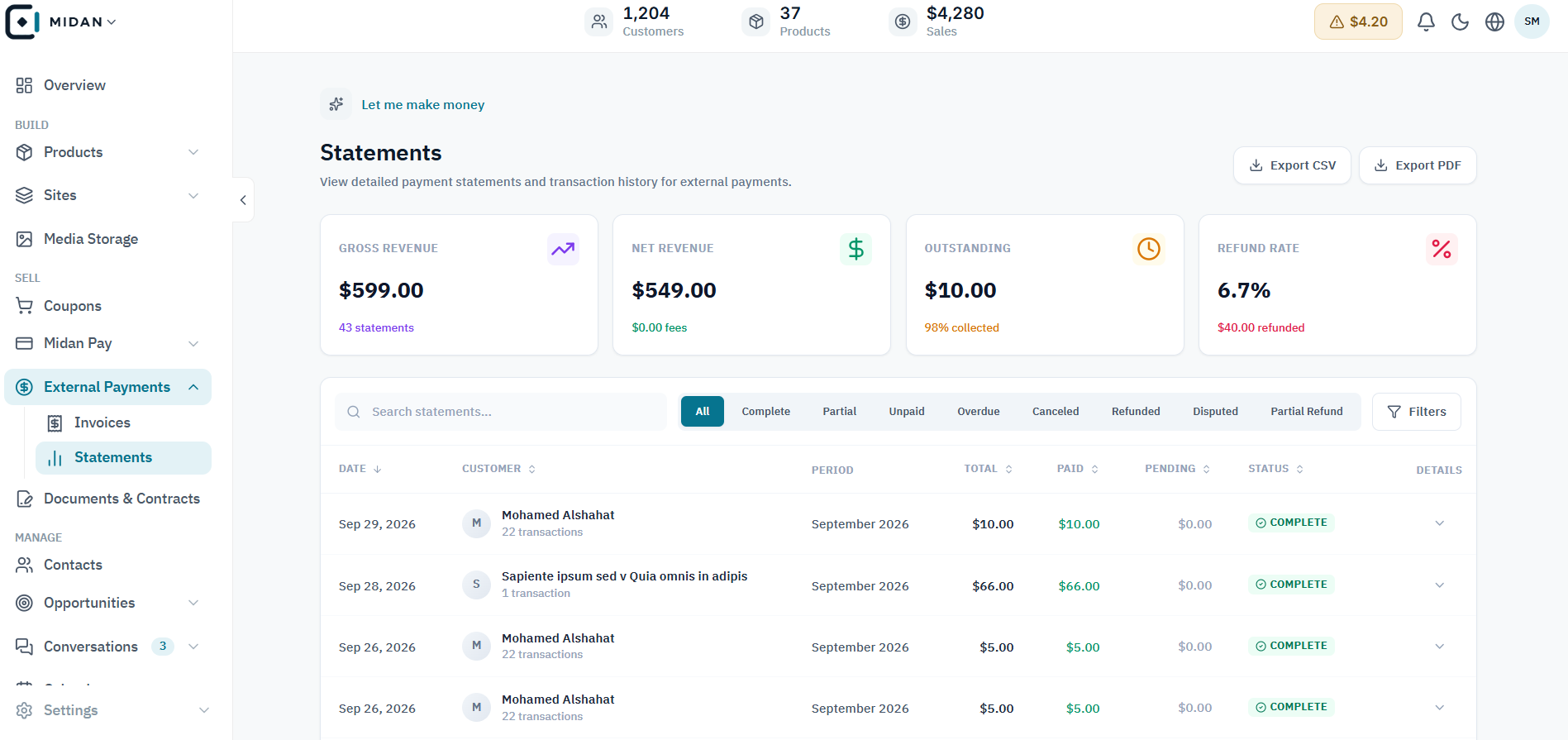The height and width of the screenshot is (740, 1568).
Task: Click the Products box icon in header
Action: (756, 21)
